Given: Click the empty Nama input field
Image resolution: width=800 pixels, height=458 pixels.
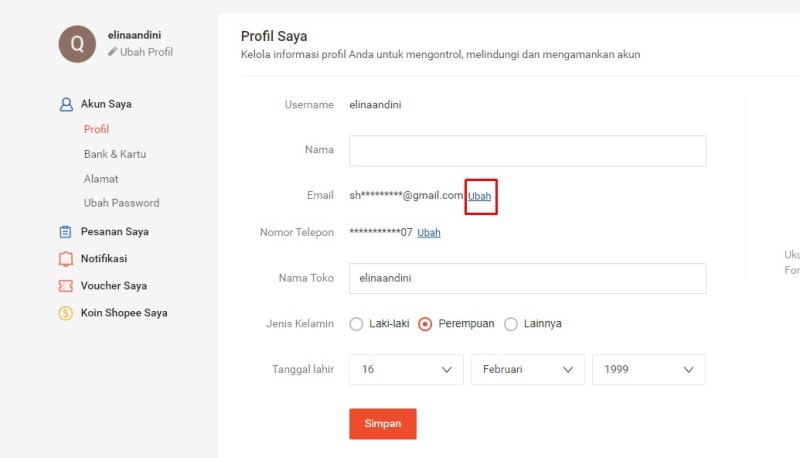Looking at the screenshot, I should tap(528, 150).
